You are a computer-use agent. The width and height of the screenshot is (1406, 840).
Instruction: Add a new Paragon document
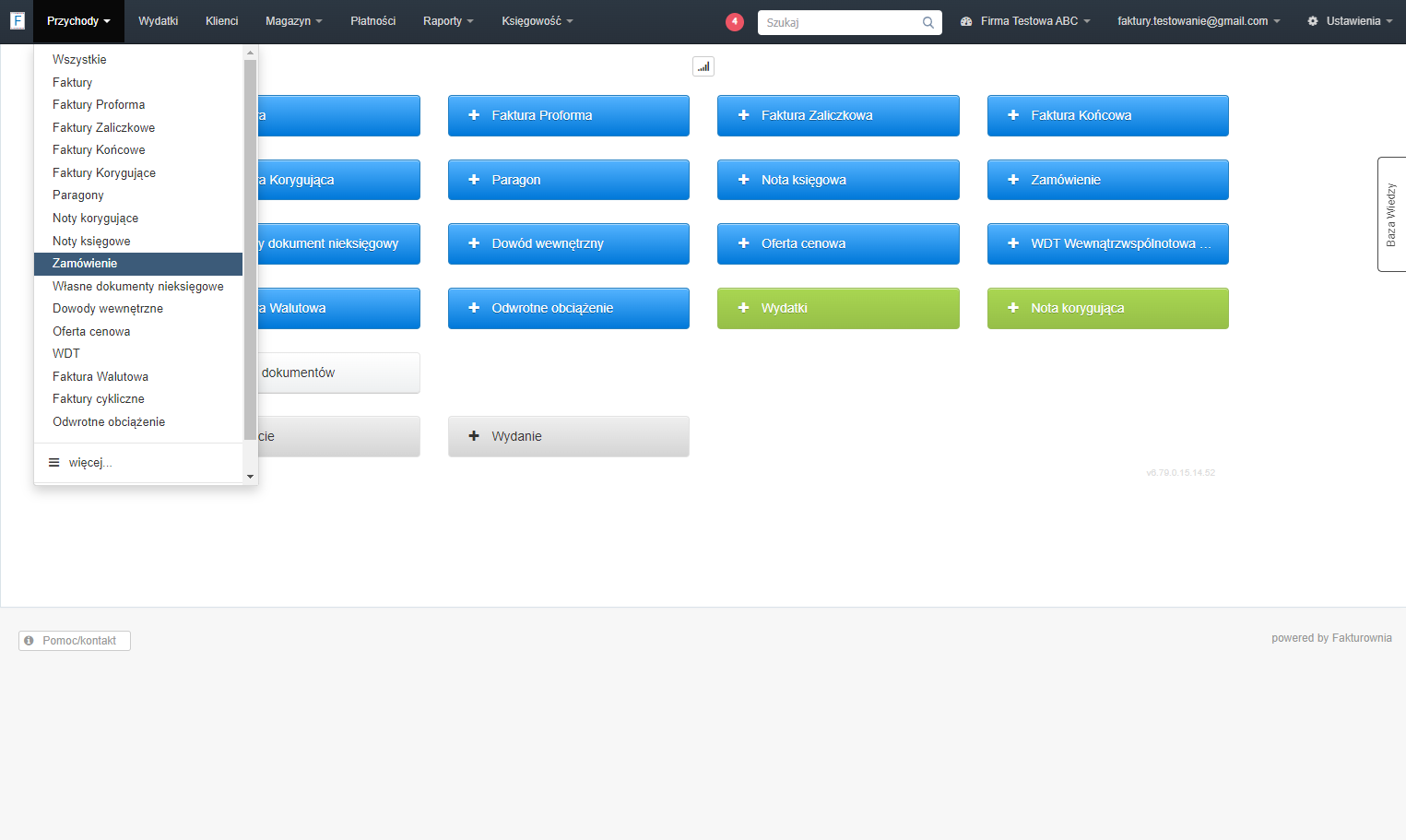(569, 180)
